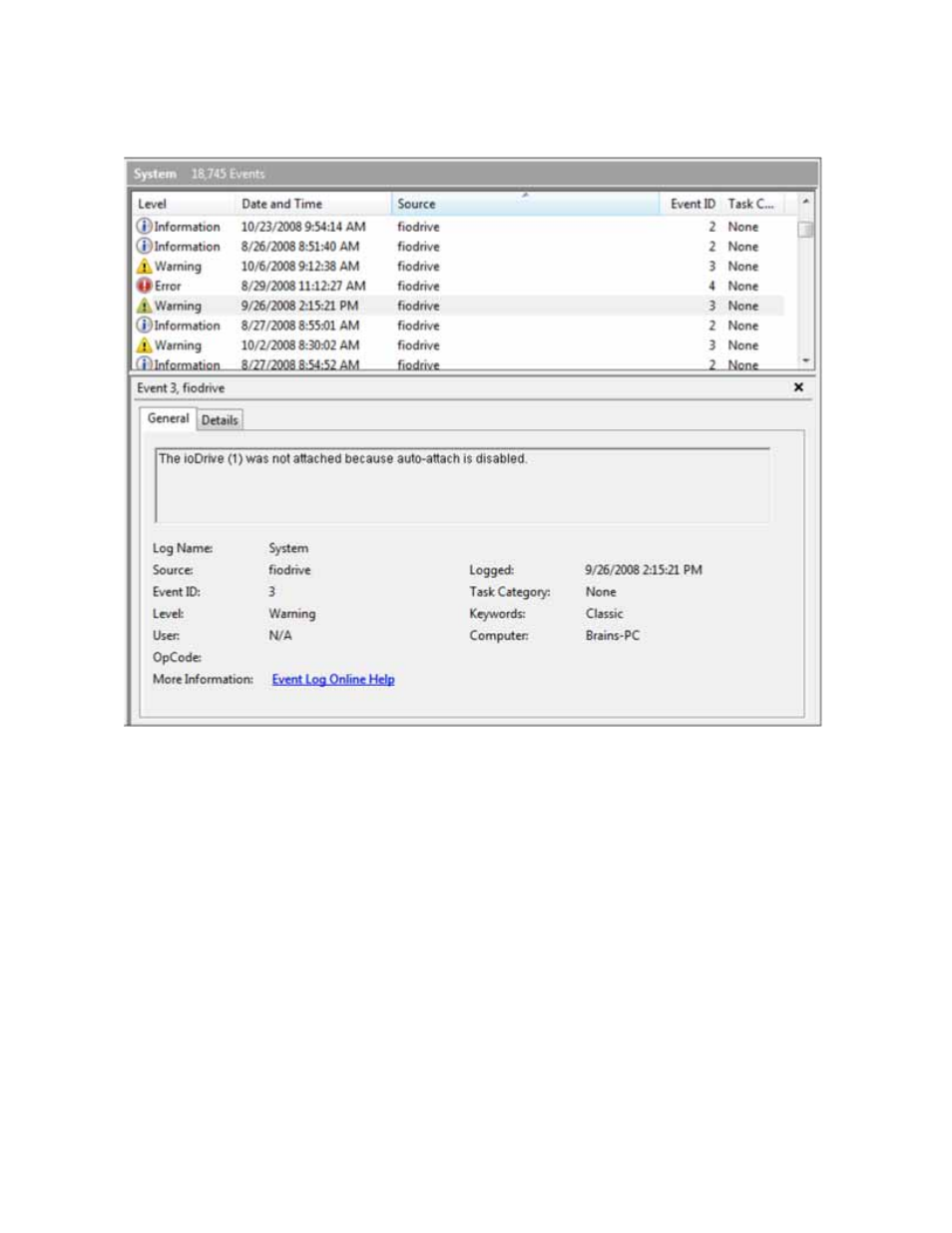Screen dimensions: 952x1233
Task: Sort events by Source column header
Action: tap(525, 204)
